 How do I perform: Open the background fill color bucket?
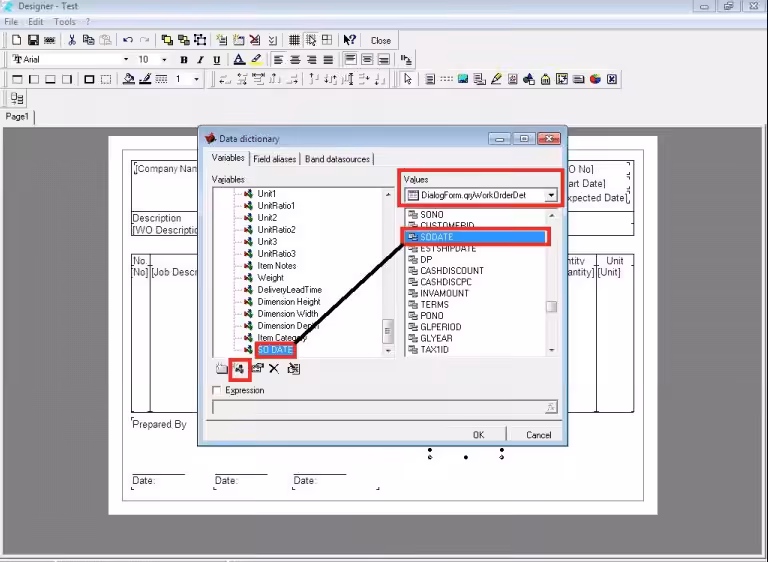129,79
